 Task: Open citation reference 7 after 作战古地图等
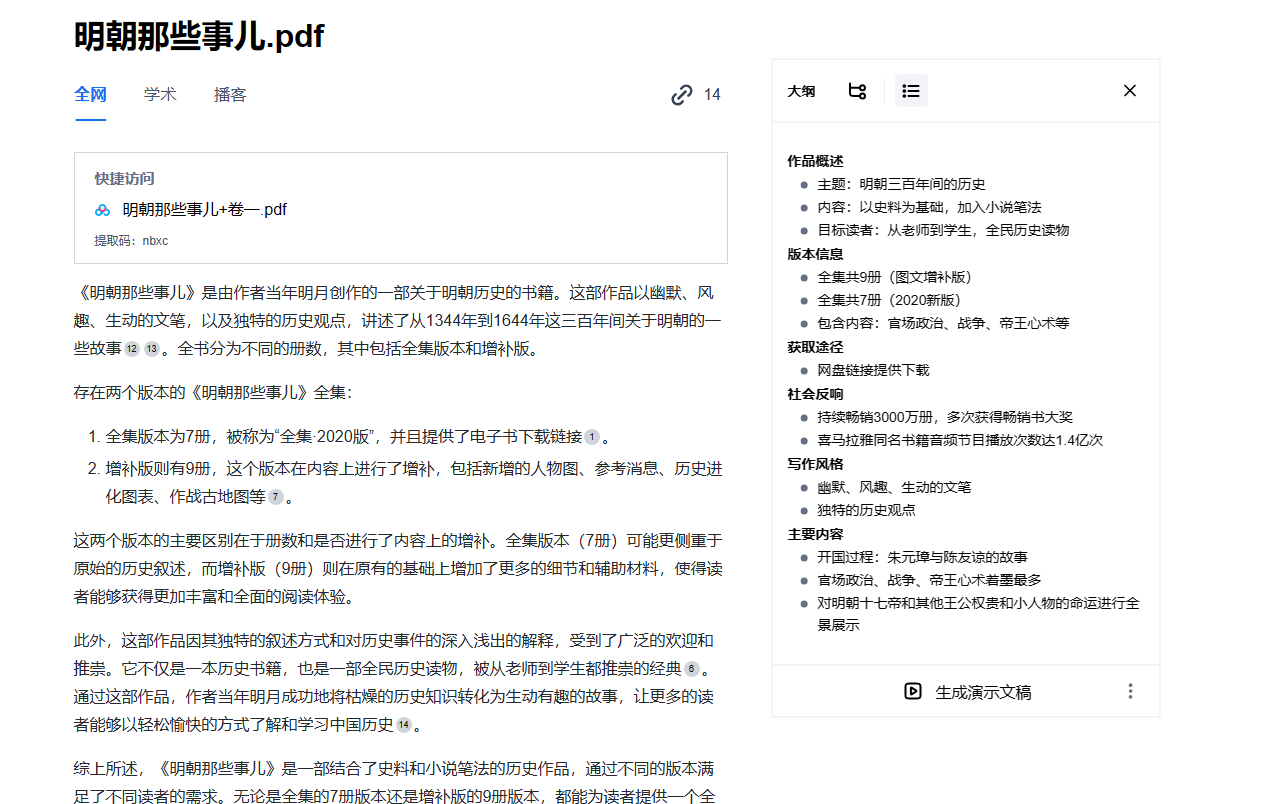pos(276,497)
